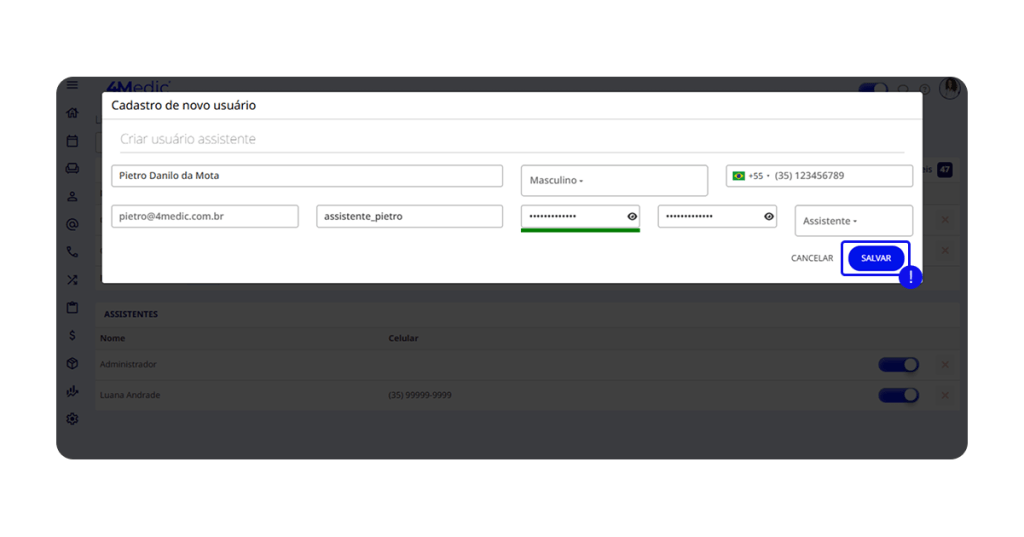Click the phone icon in the sidebar
Image resolution: width=1024 pixels, height=537 pixels.
(x=72, y=252)
